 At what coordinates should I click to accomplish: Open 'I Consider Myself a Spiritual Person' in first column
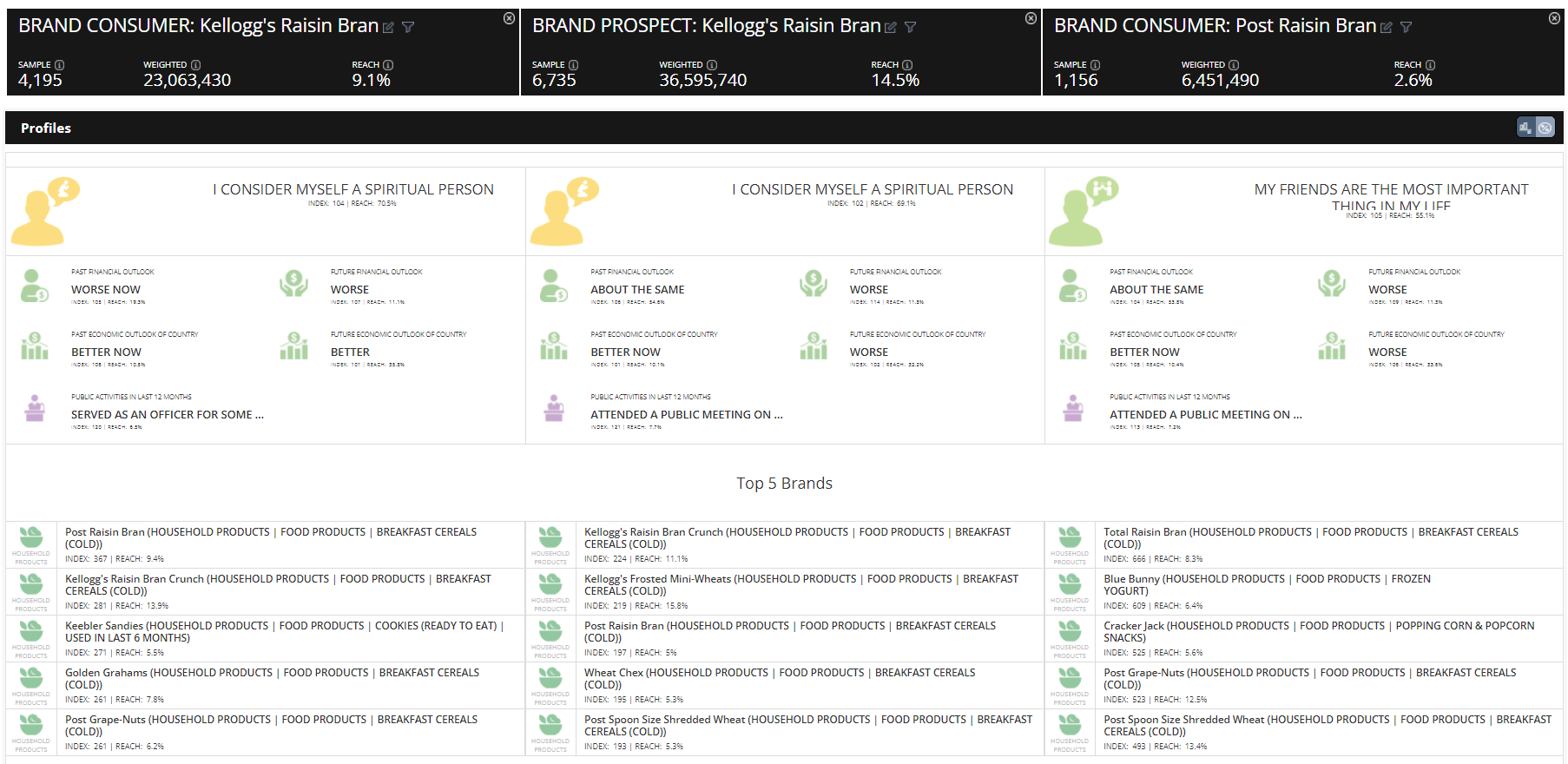tap(353, 189)
